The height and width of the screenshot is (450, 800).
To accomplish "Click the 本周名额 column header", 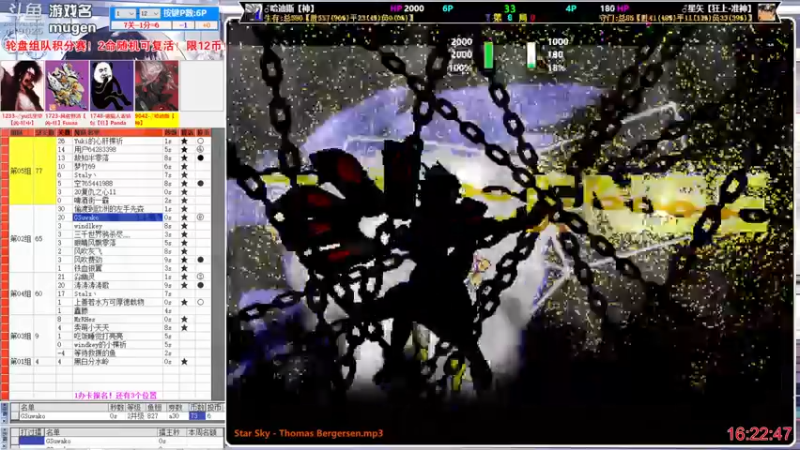I will point(203,432).
